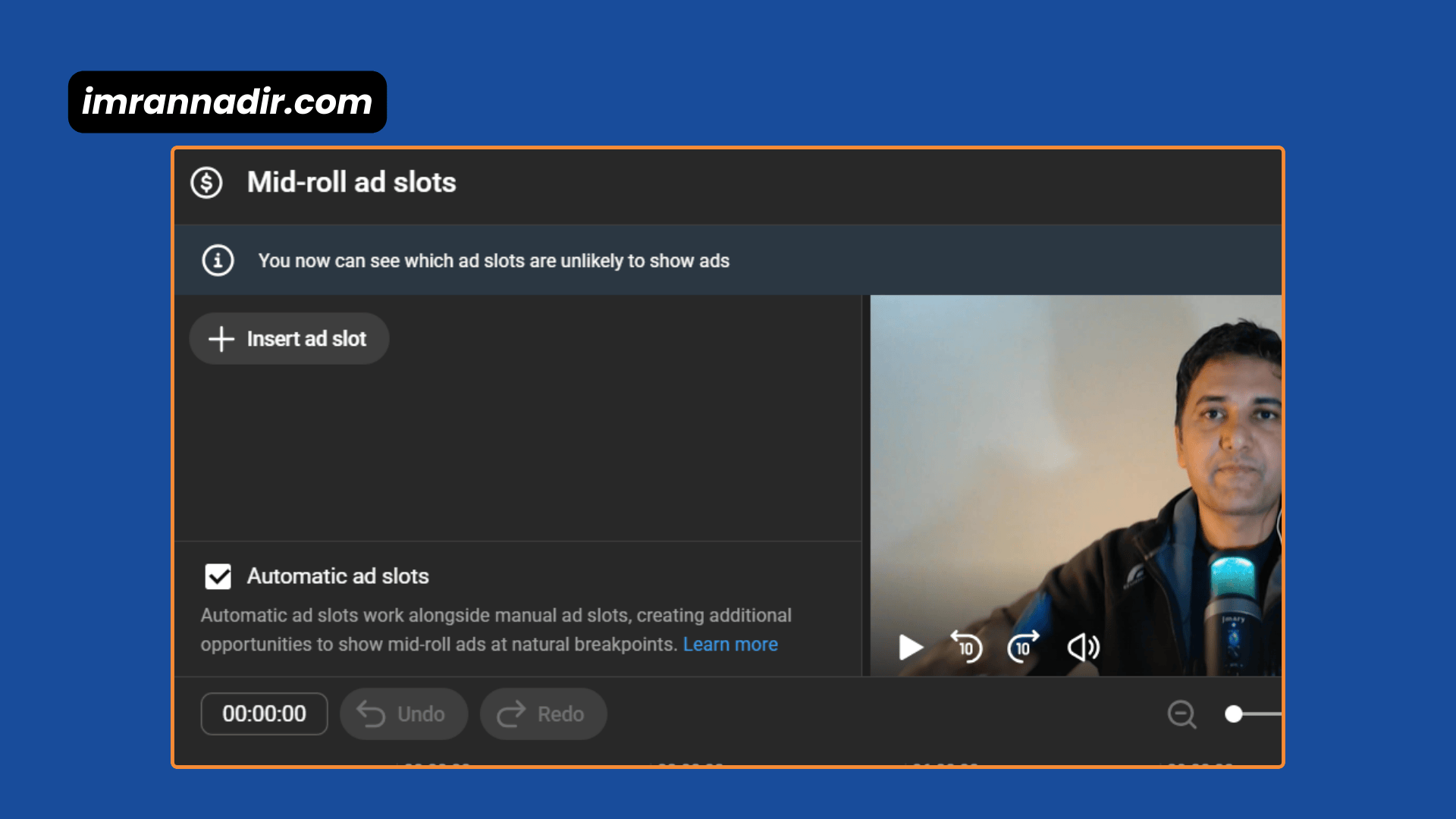1456x819 pixels.
Task: Click the Redo button label
Action: [x=560, y=714]
